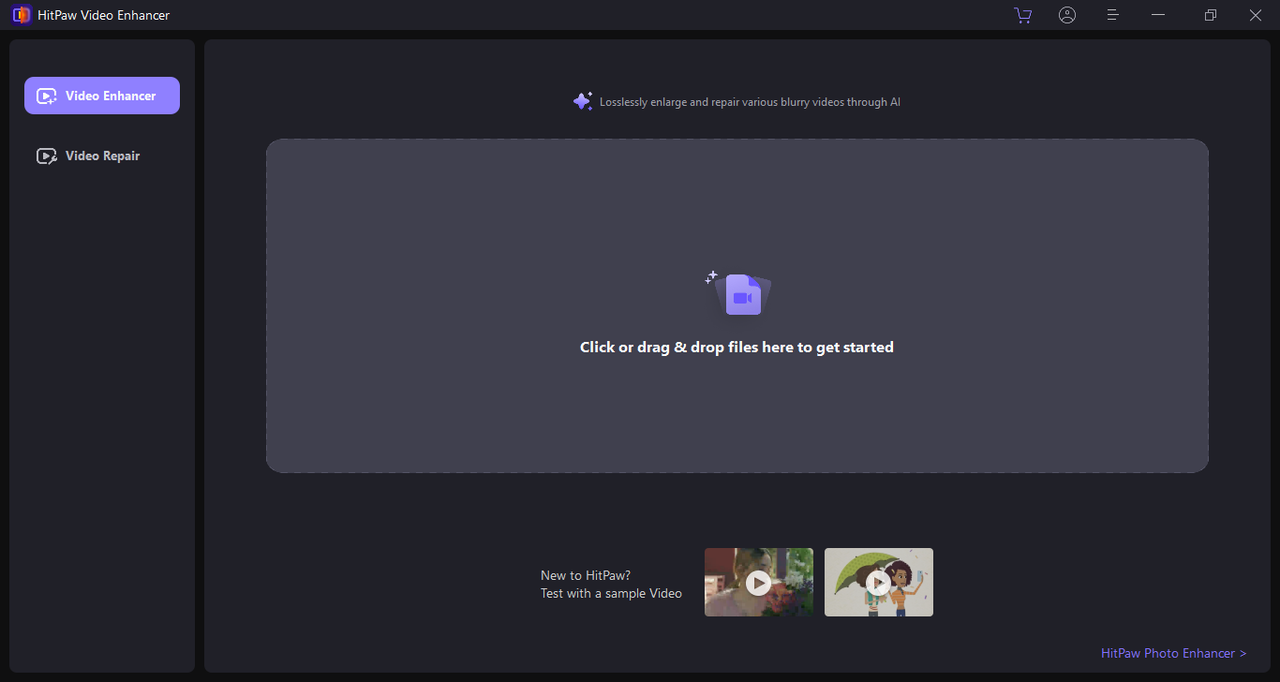Play the first sample video thumbnail
This screenshot has height=682, width=1280.
tap(759, 582)
